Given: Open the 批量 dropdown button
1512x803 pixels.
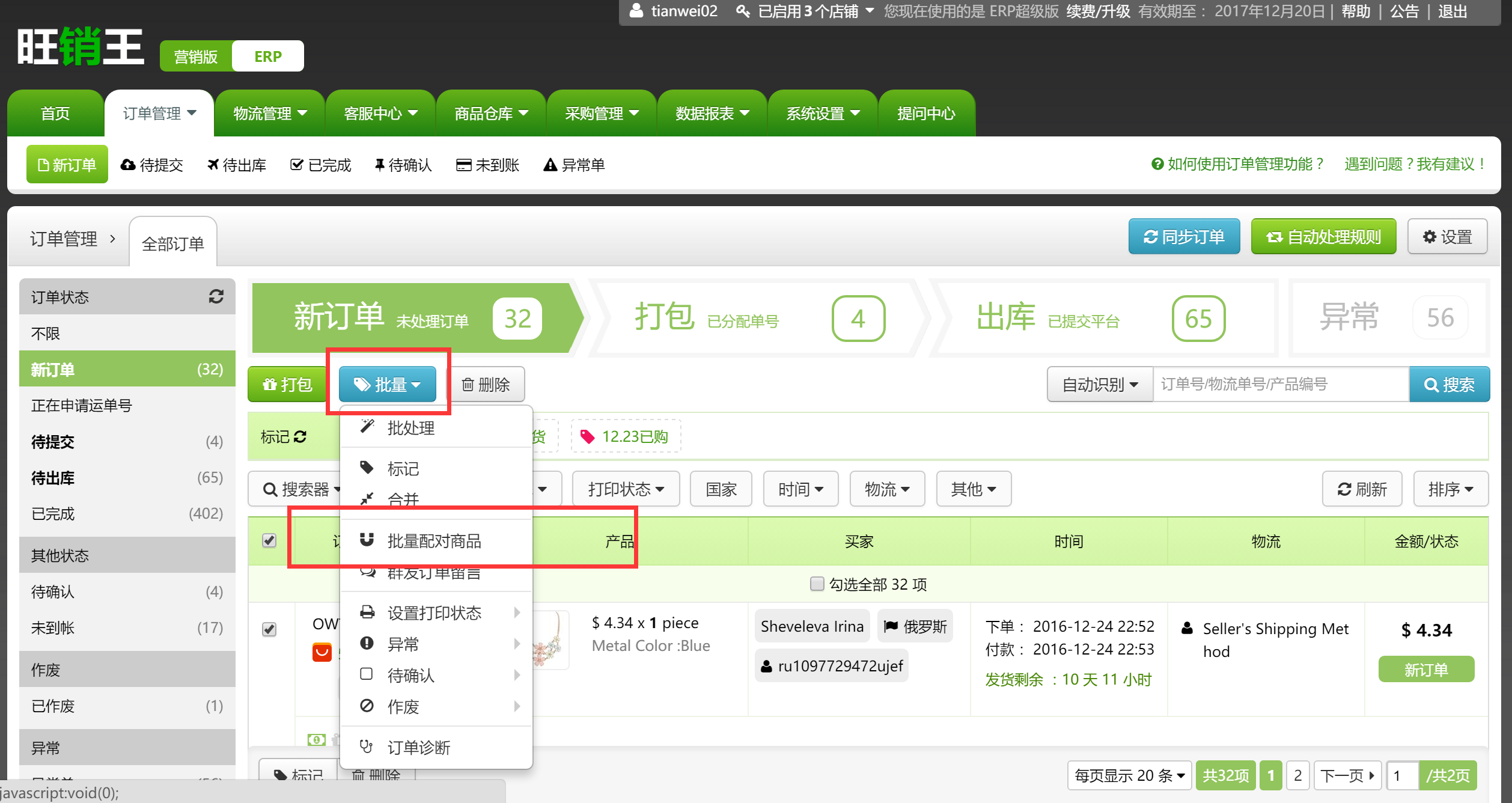Looking at the screenshot, I should click(388, 384).
